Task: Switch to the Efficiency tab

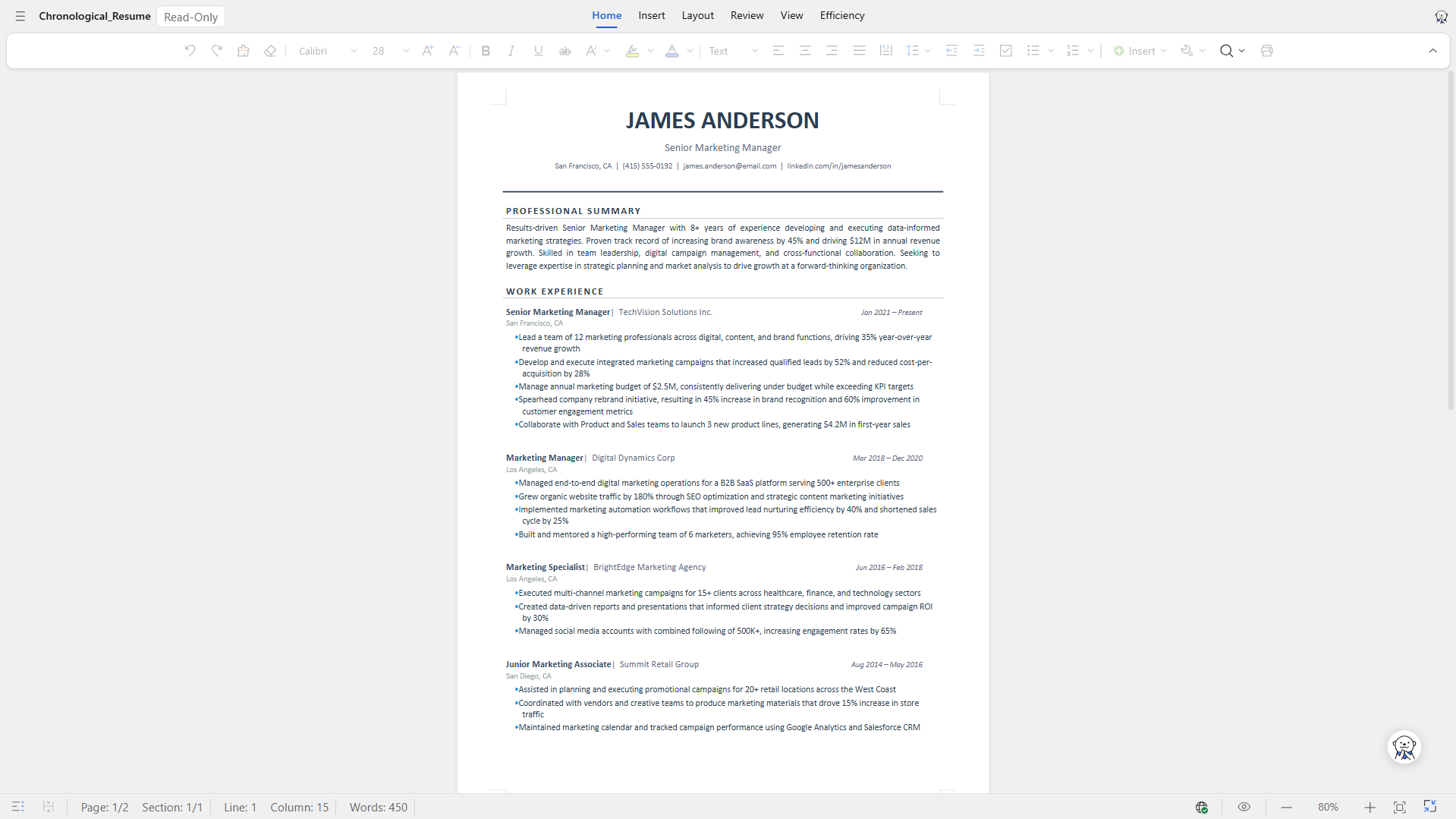Action: 842,15
